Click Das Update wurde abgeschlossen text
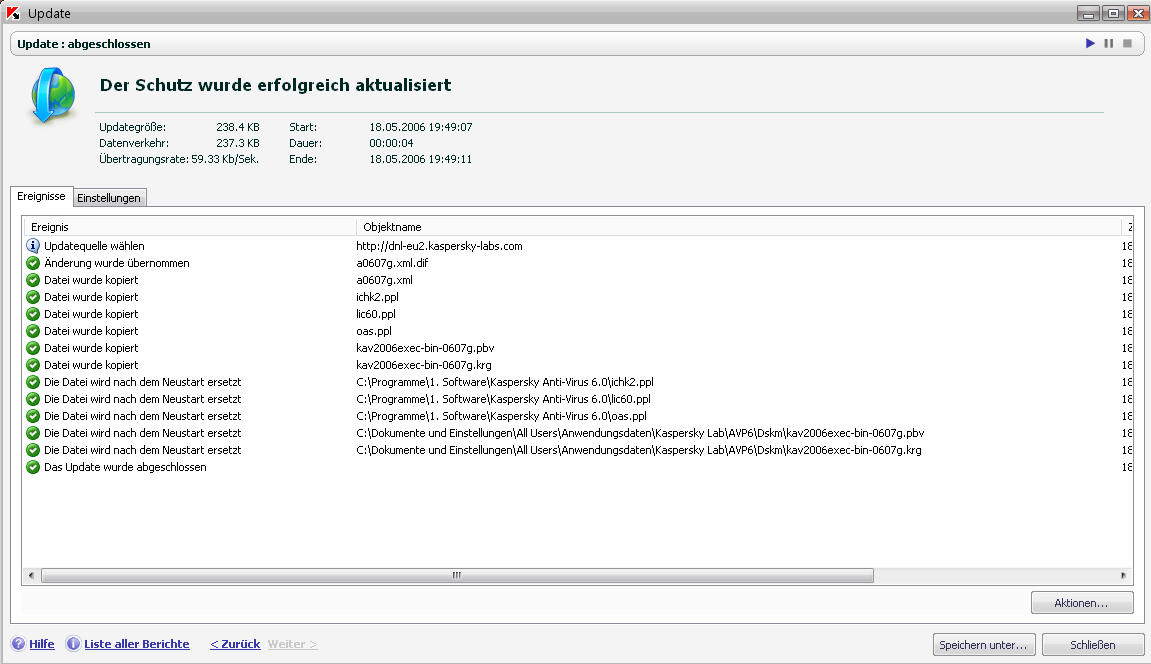The image size is (1151, 664). pyautogui.click(x=125, y=467)
